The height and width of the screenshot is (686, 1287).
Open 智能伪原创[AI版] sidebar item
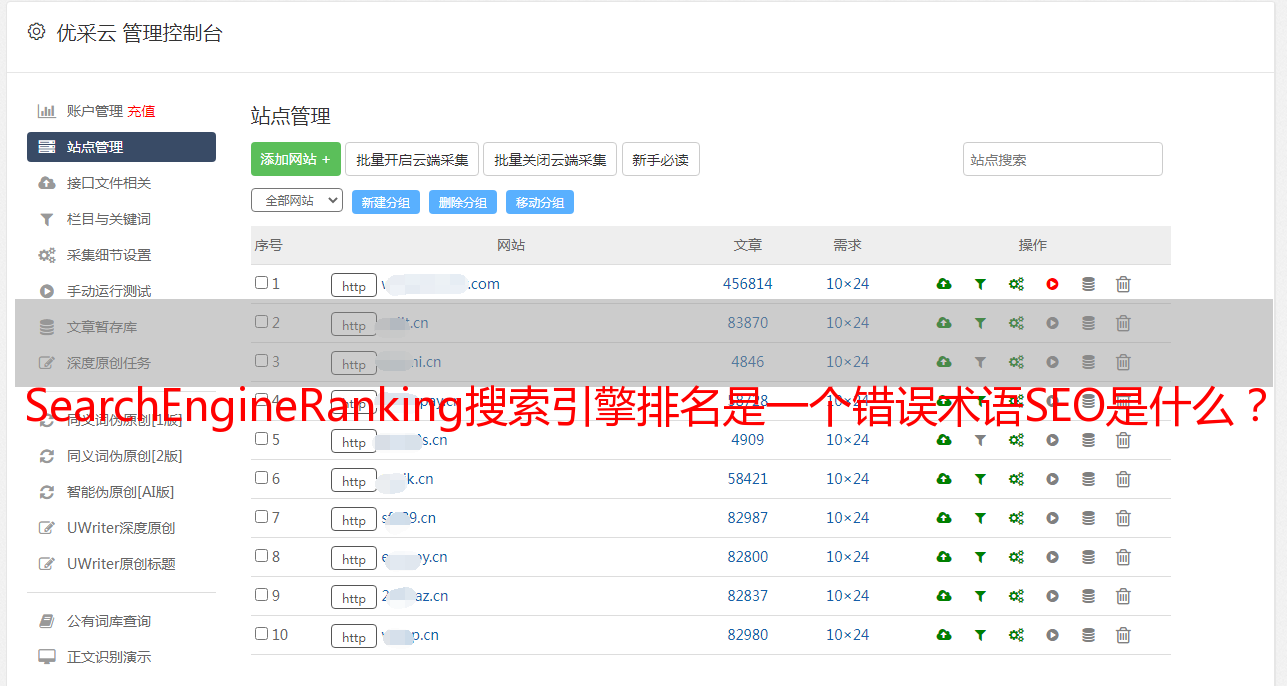(x=120, y=492)
